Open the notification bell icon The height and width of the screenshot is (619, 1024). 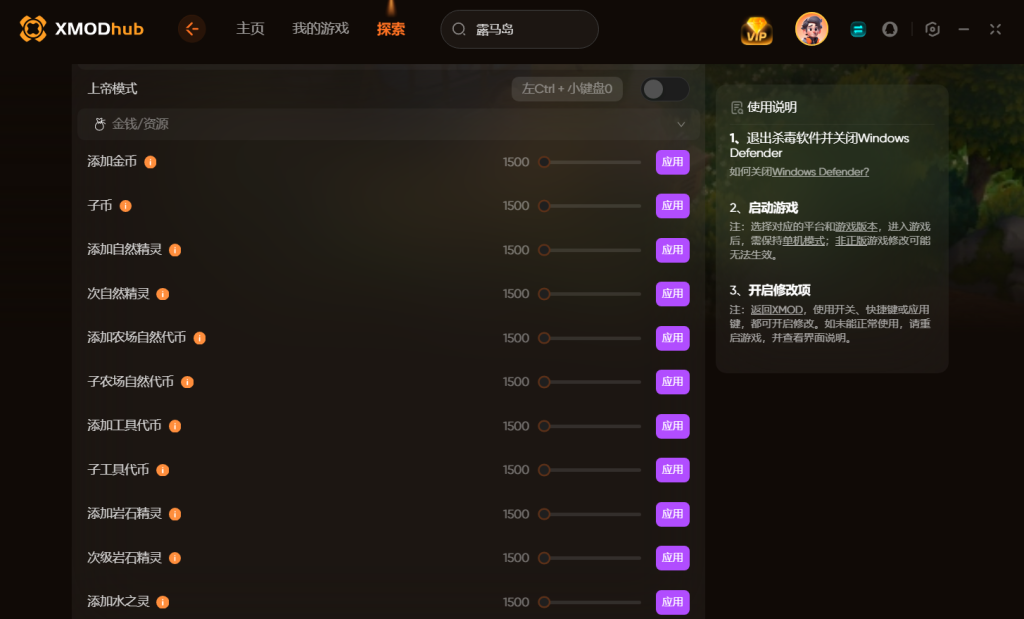tap(889, 29)
